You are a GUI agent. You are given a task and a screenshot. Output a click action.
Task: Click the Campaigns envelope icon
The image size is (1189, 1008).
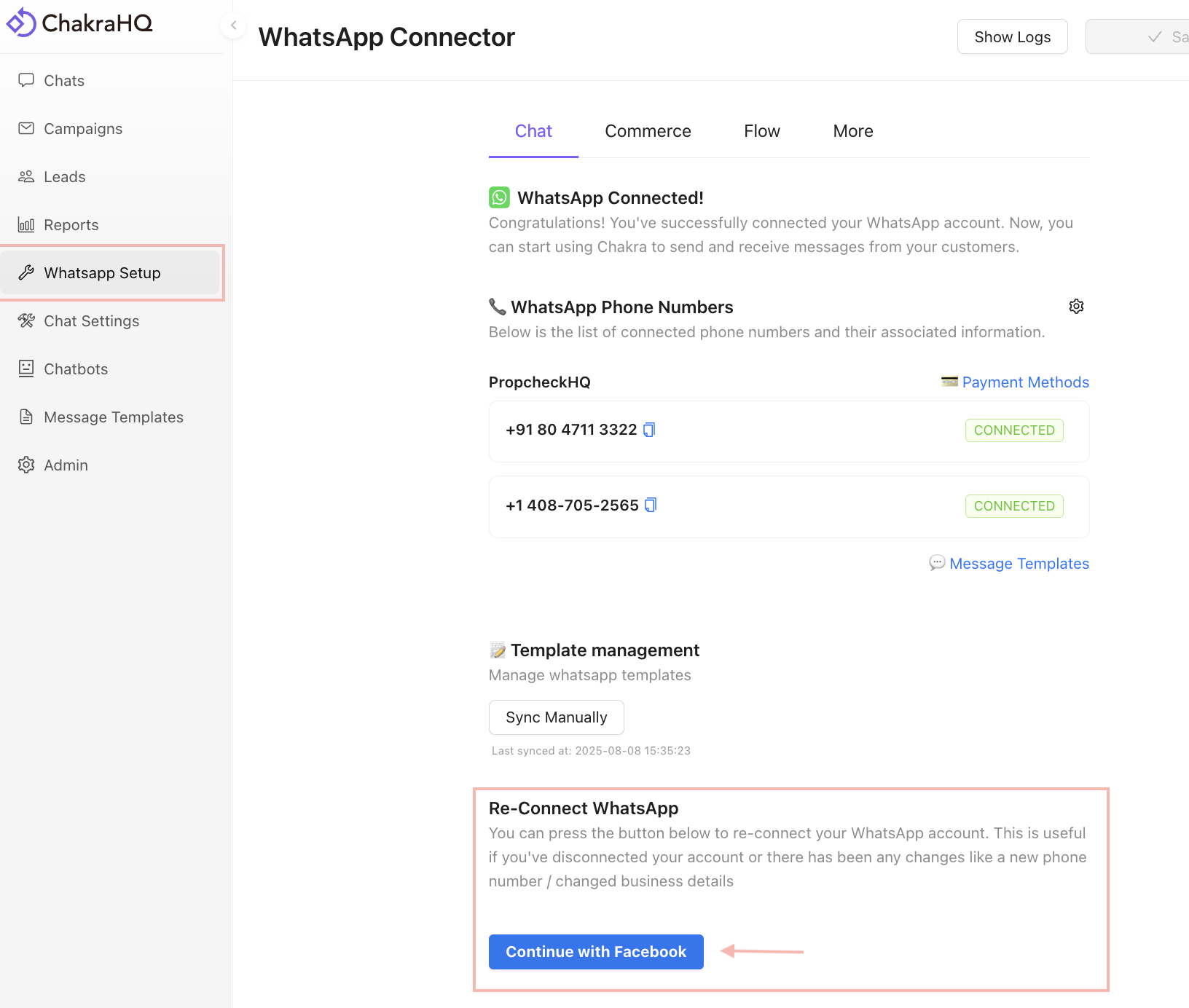click(26, 128)
